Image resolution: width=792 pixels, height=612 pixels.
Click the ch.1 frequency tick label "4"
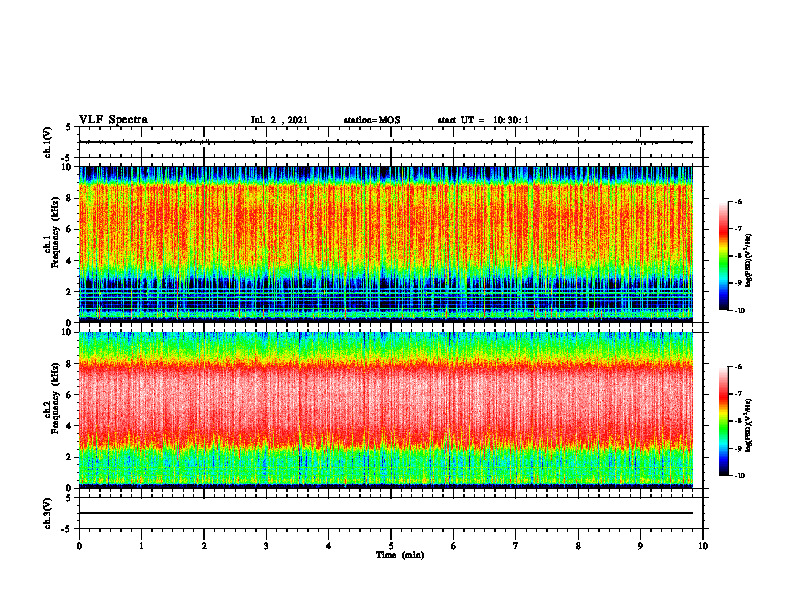[x=69, y=261]
